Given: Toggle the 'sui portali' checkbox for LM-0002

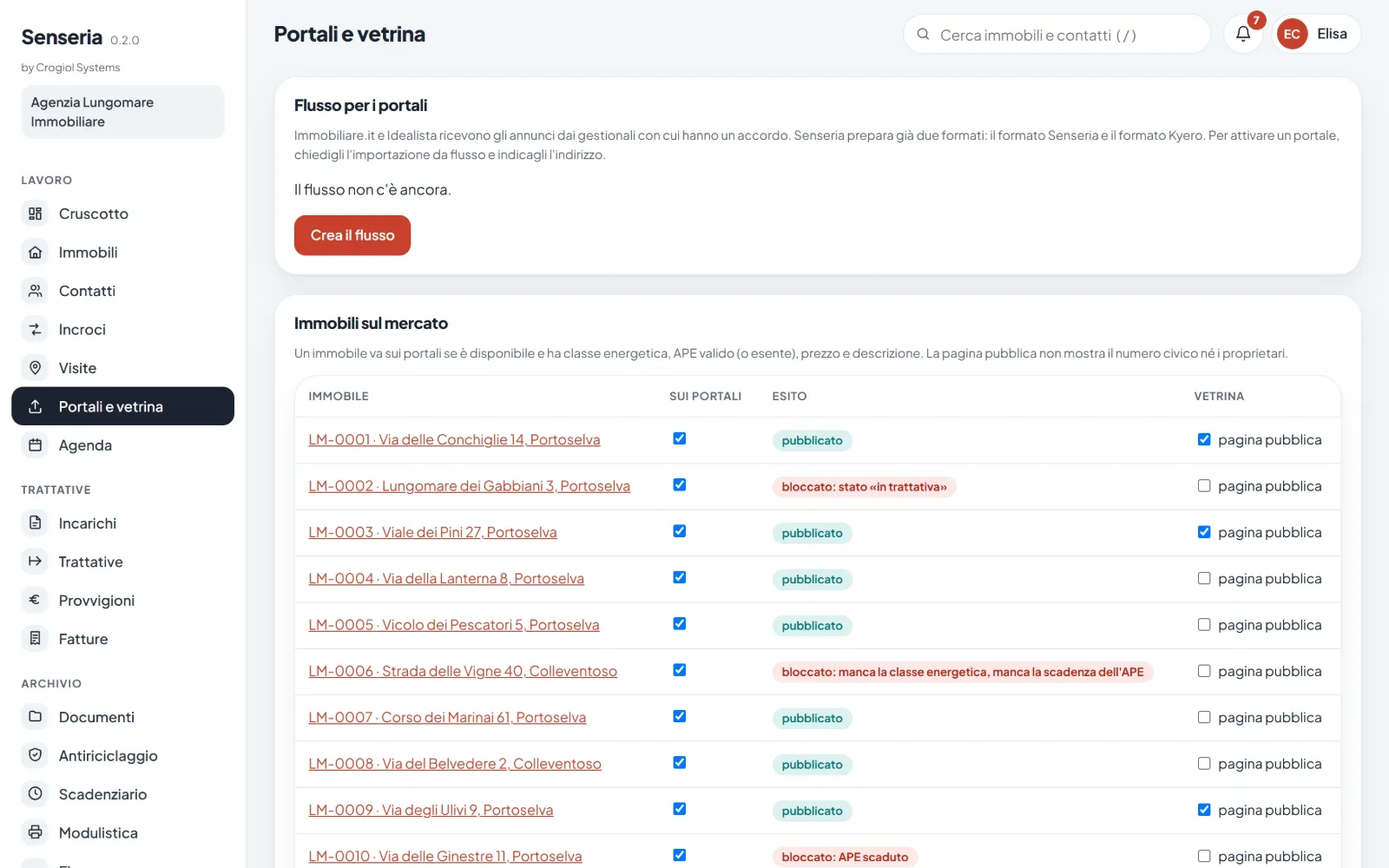Looking at the screenshot, I should (x=680, y=485).
